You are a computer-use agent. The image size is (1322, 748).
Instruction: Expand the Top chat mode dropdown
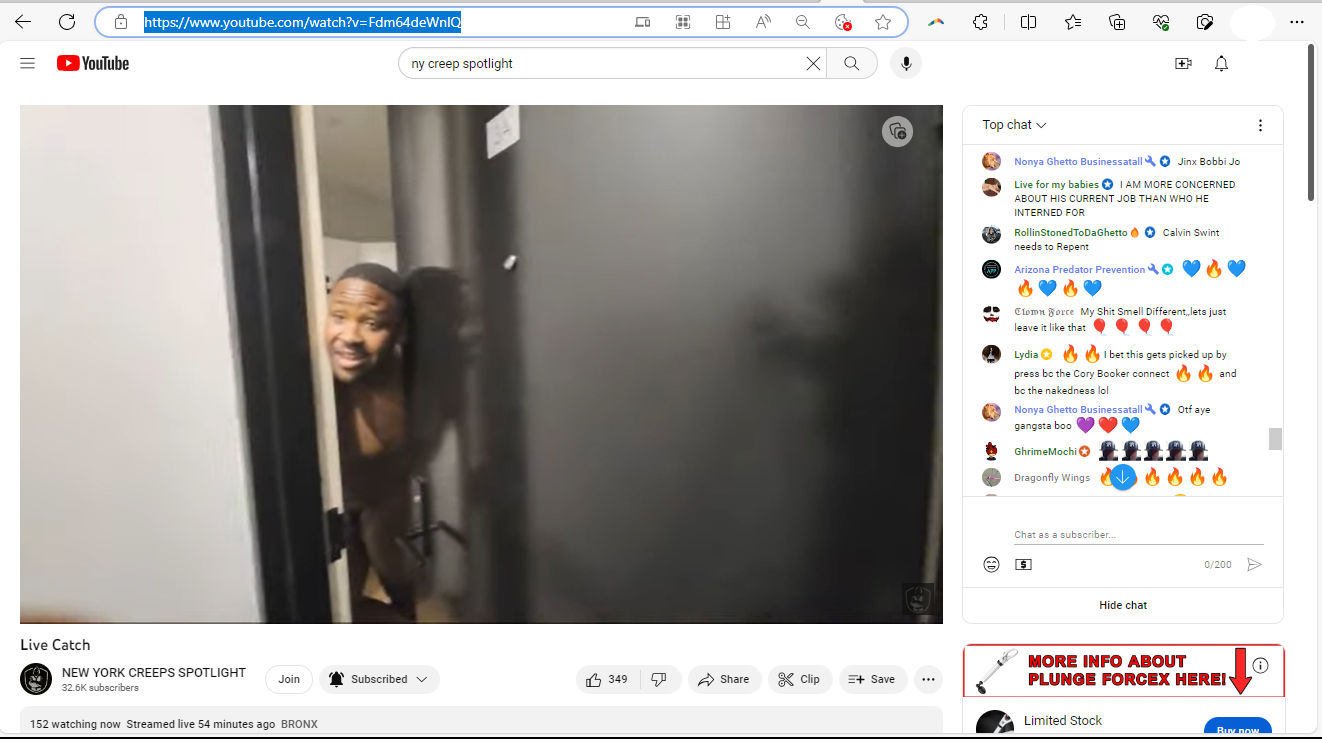pyautogui.click(x=1014, y=125)
